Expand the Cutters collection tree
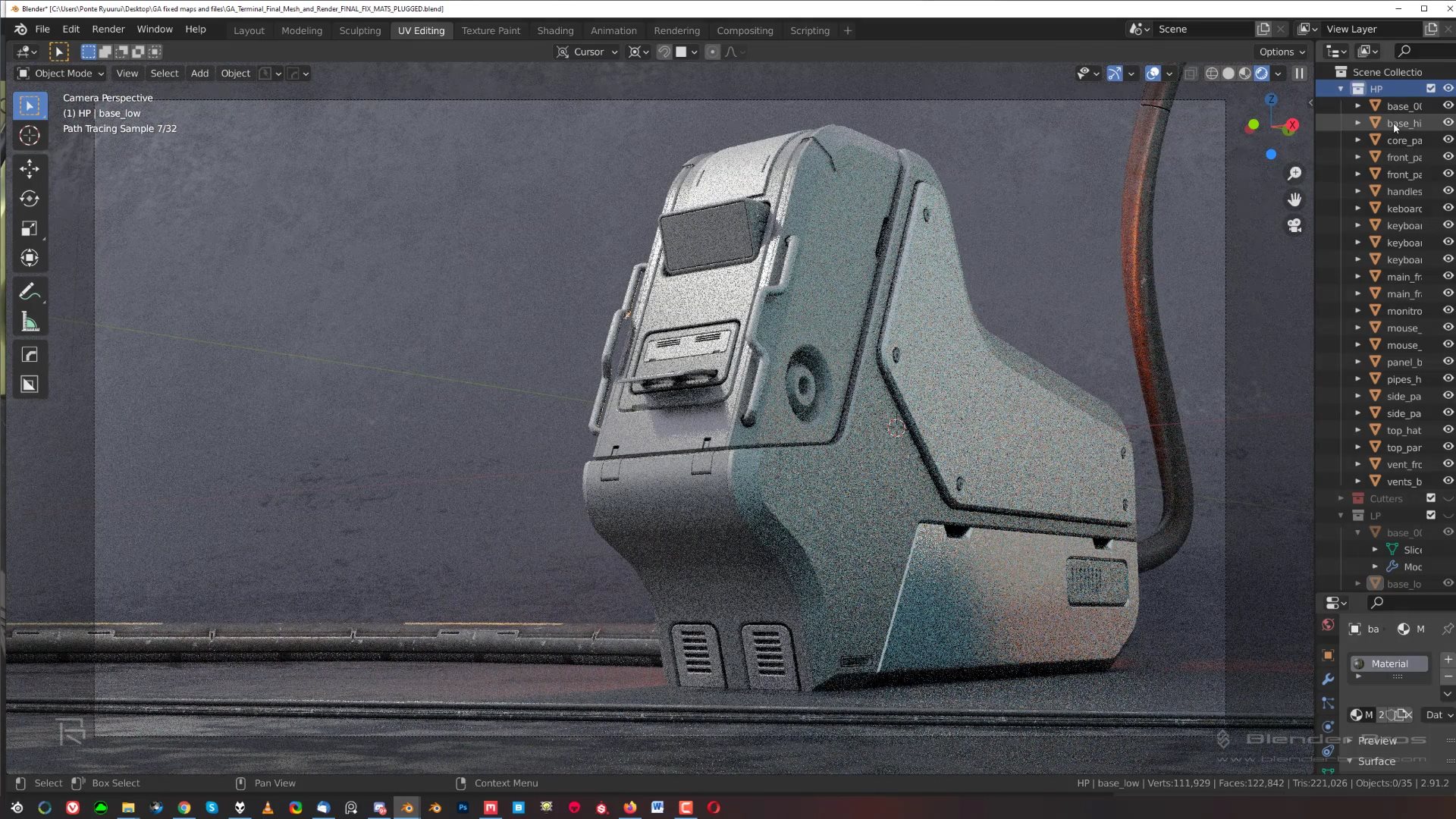The width and height of the screenshot is (1456, 819). pos(1341,498)
